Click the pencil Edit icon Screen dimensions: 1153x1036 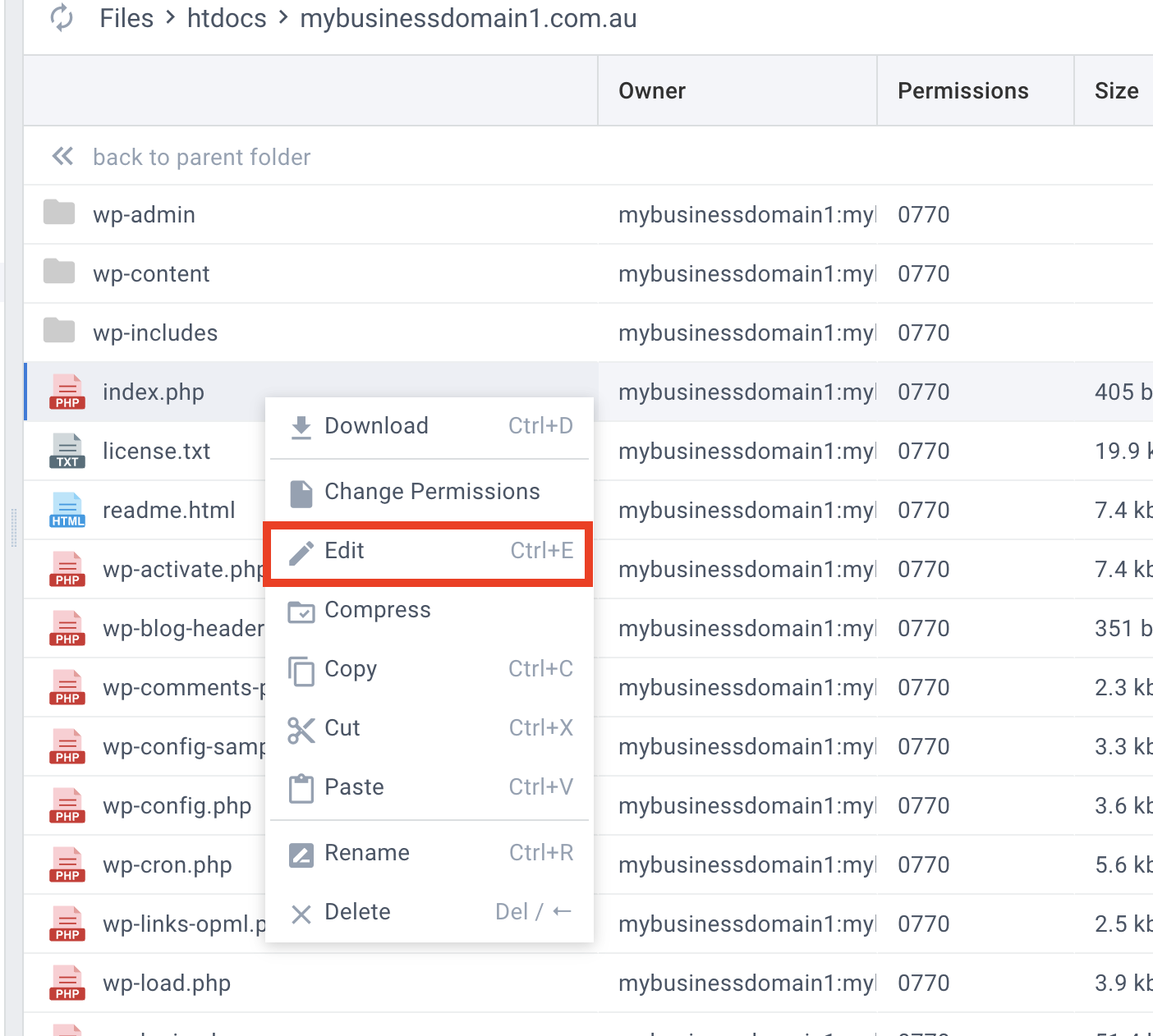tap(301, 552)
